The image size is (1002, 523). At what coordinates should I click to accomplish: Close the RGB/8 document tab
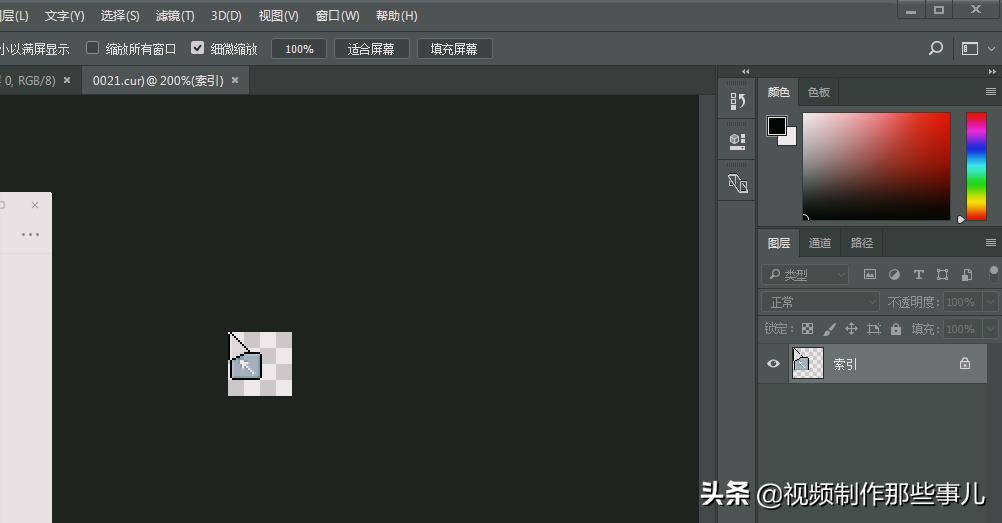tap(66, 80)
